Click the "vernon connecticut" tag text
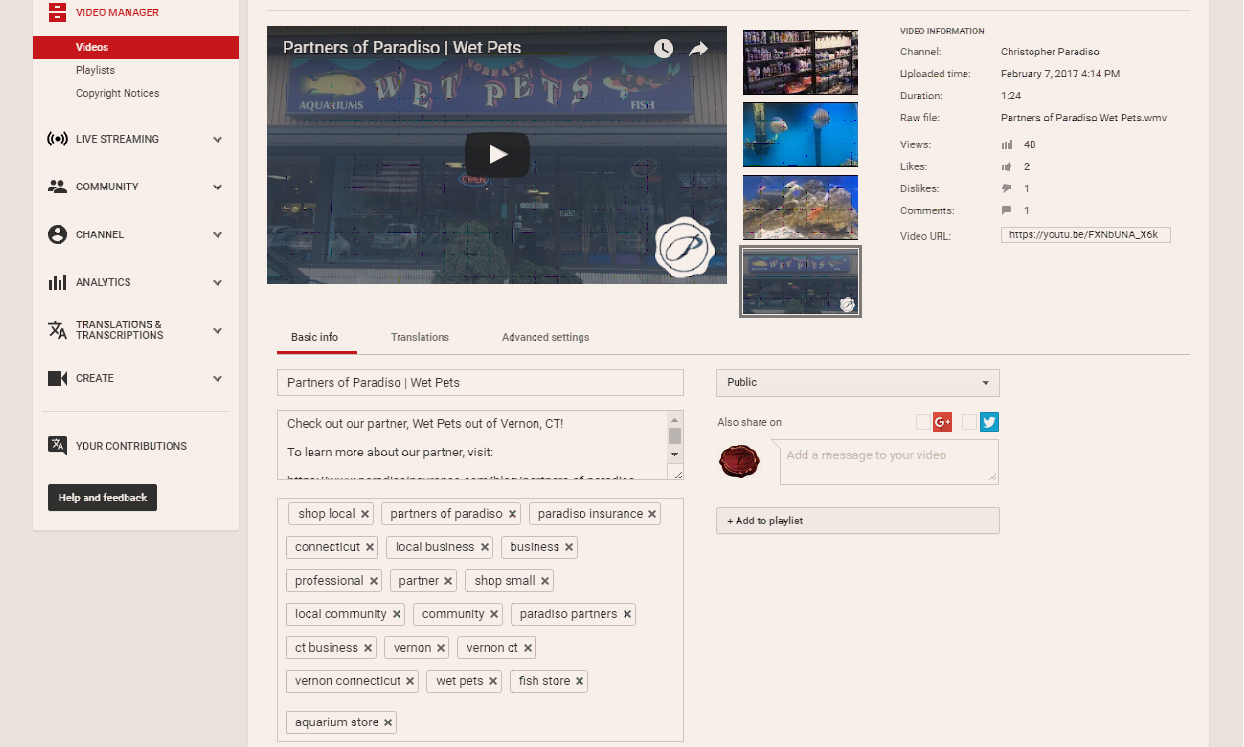The height and width of the screenshot is (747, 1244). click(348, 681)
